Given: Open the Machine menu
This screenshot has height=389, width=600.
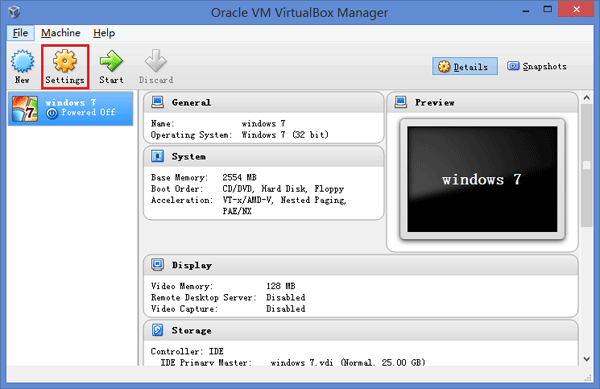Looking at the screenshot, I should click(60, 33).
